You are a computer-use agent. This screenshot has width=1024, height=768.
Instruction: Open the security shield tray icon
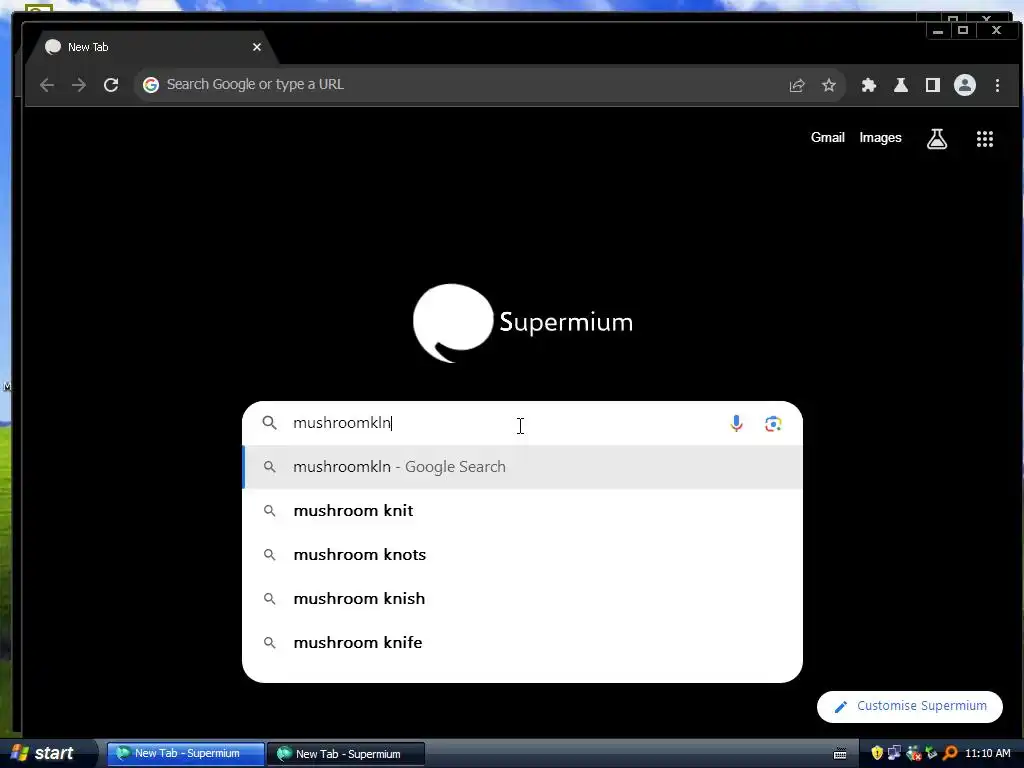click(x=876, y=754)
